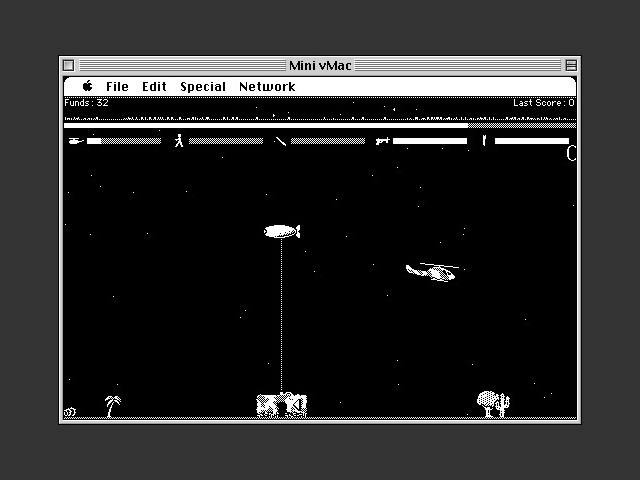Screen dimensions: 640x480
Task: Click the walking soldier status icon
Action: pos(179,140)
